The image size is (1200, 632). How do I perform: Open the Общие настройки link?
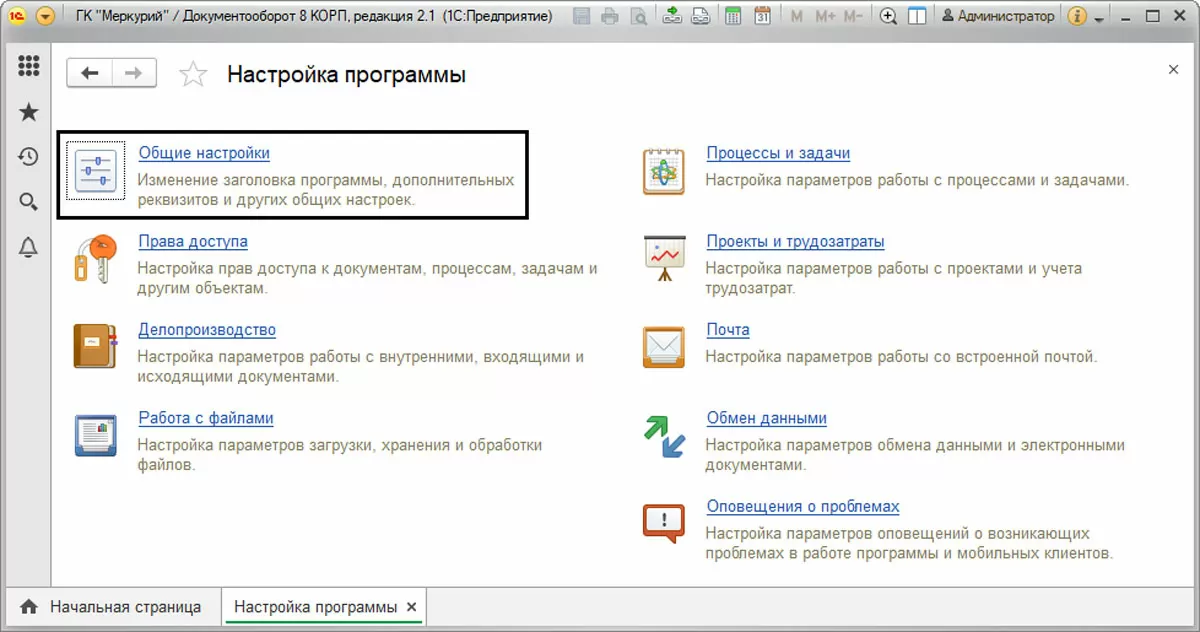tap(204, 153)
